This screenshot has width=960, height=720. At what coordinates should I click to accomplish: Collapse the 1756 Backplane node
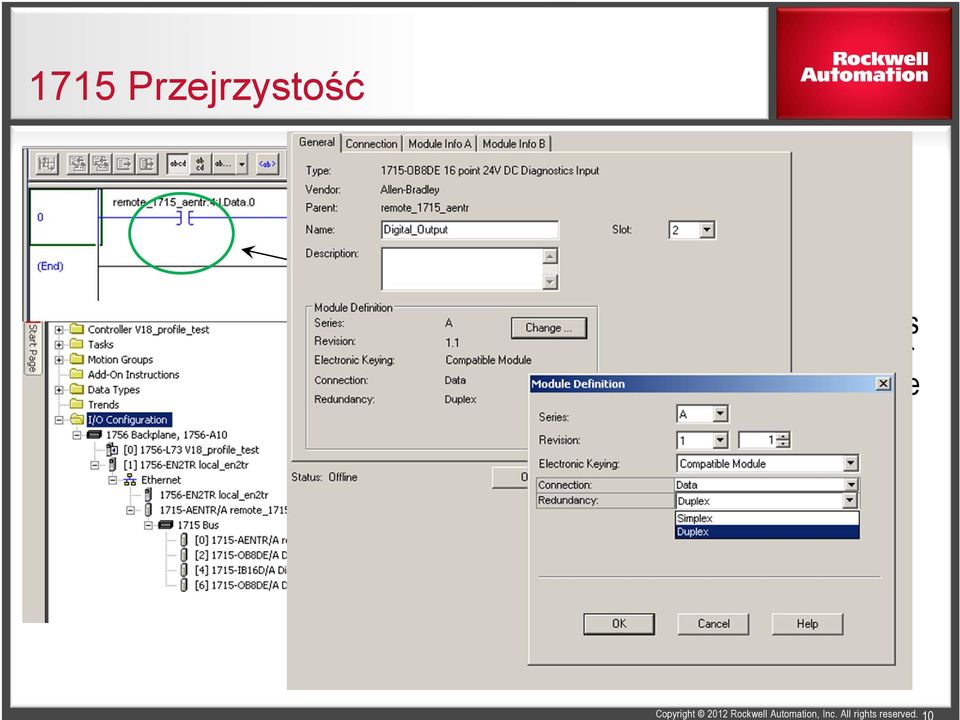pyautogui.click(x=77, y=435)
